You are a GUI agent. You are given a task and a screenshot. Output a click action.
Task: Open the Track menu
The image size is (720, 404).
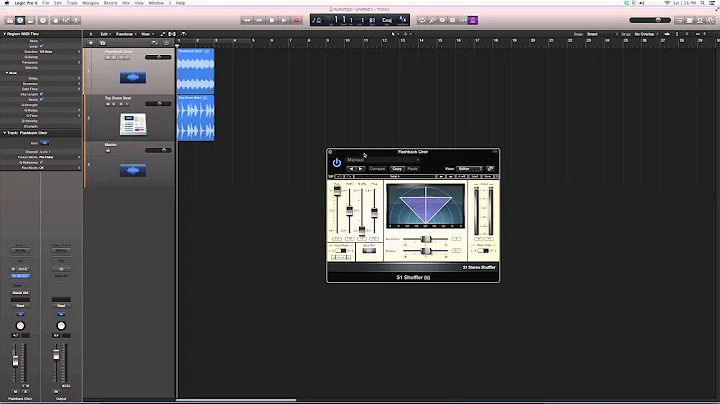[72, 3]
